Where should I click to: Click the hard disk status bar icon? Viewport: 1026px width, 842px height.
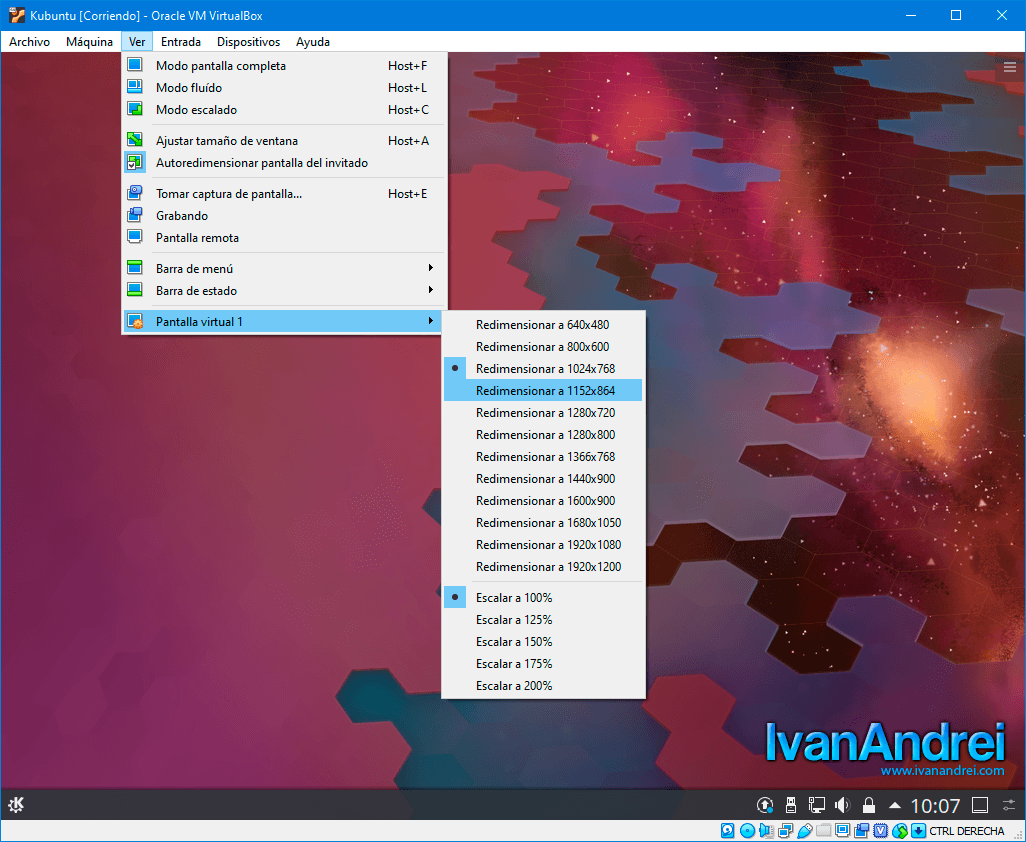coord(728,831)
